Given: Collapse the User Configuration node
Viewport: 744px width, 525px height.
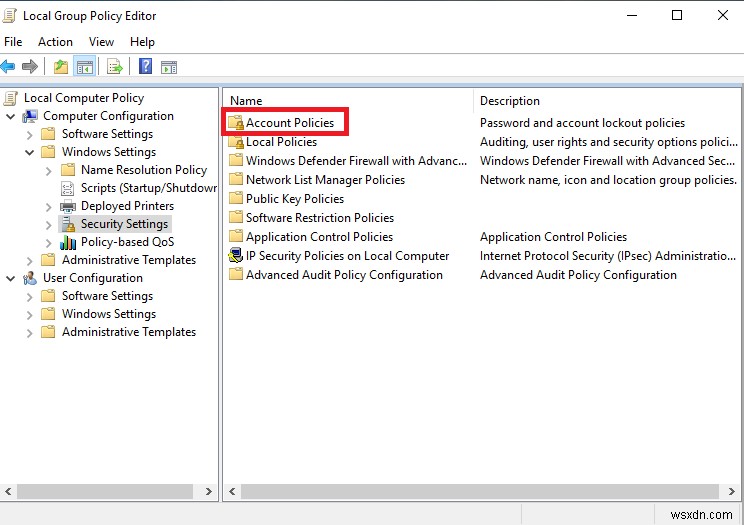Looking at the screenshot, I should pyautogui.click(x=10, y=279).
